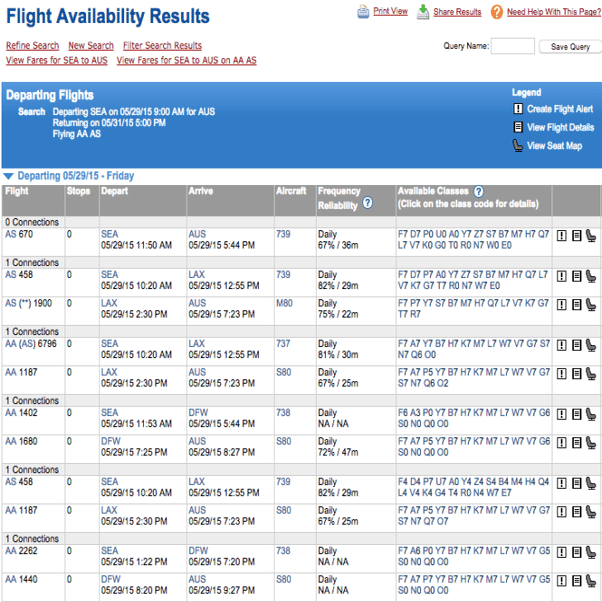Collapse the Departing 05/29/15 - Friday section
This screenshot has width=602, height=602.
8,176
